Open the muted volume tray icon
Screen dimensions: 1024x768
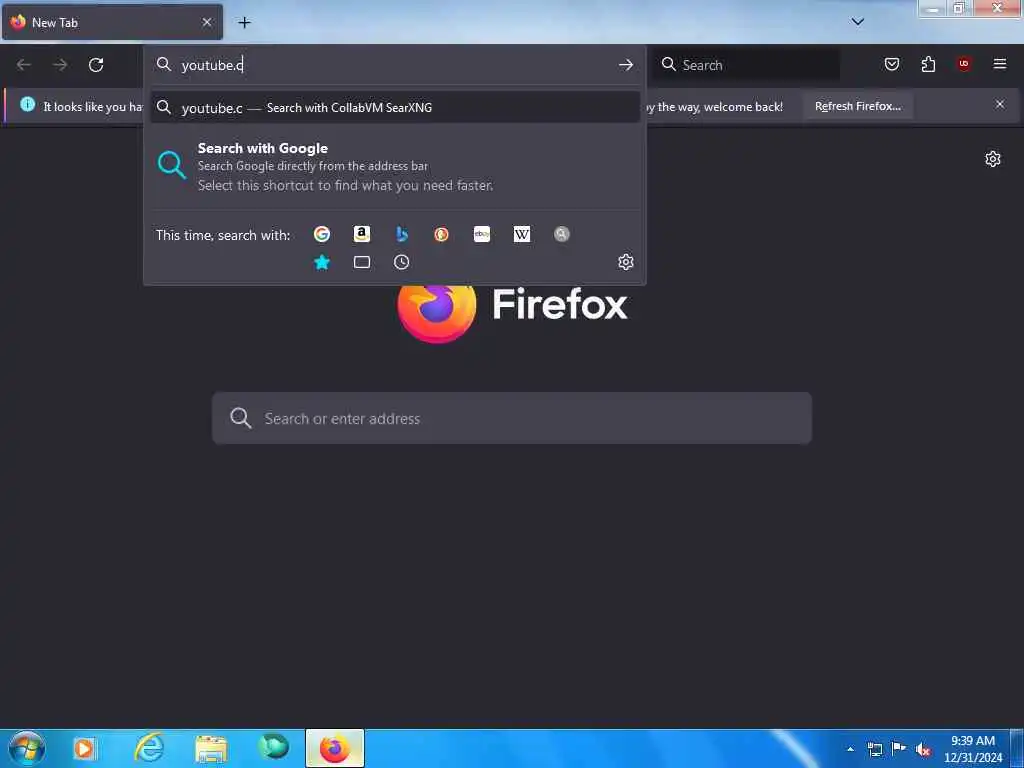(923, 750)
